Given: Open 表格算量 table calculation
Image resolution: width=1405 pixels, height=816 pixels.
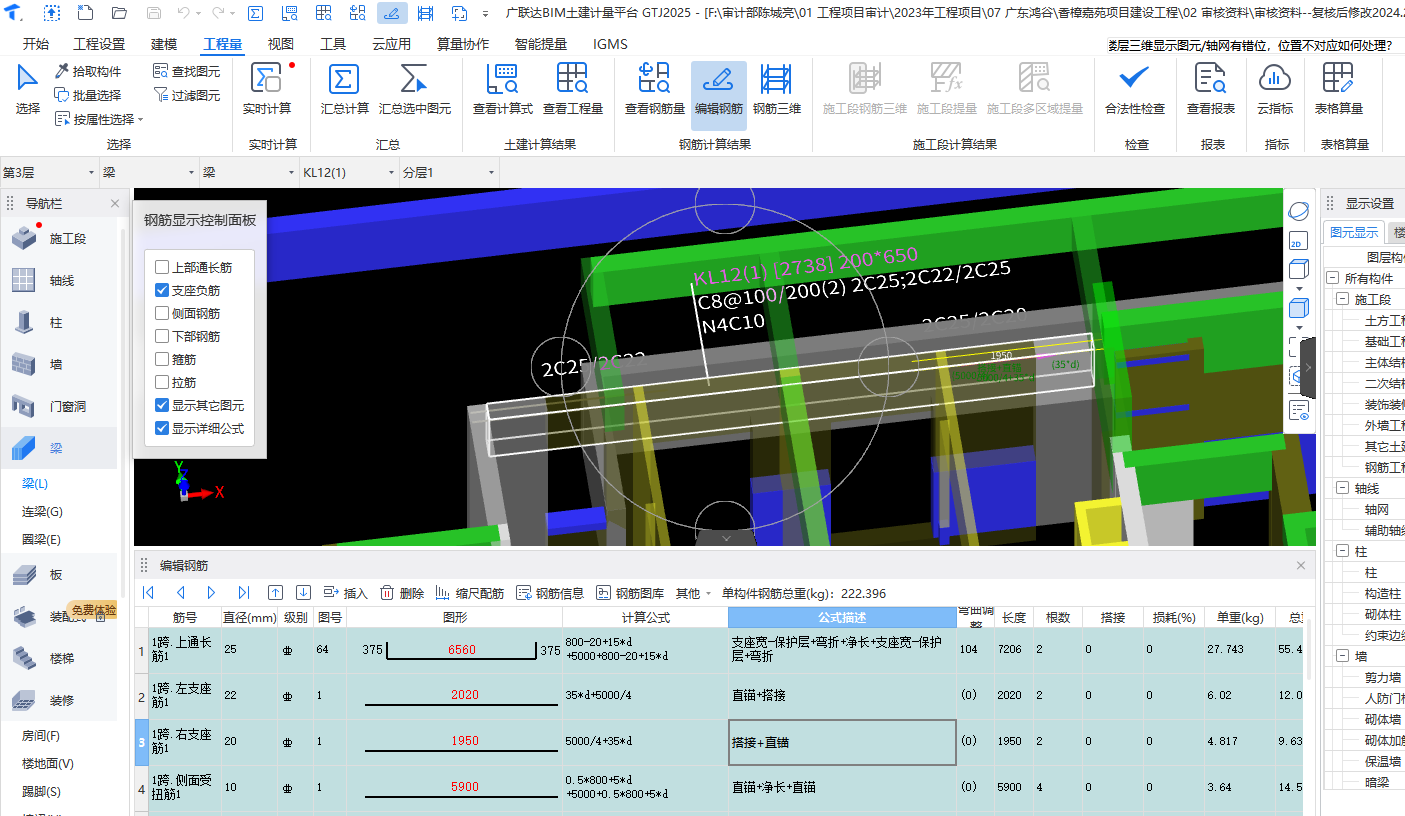Looking at the screenshot, I should (1339, 89).
